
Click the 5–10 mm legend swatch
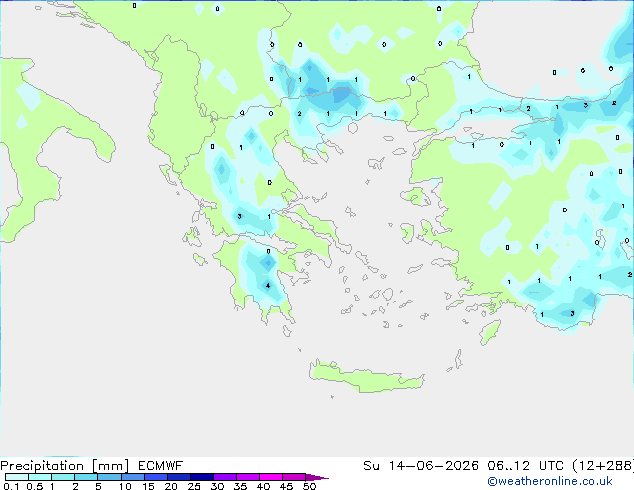109,477
